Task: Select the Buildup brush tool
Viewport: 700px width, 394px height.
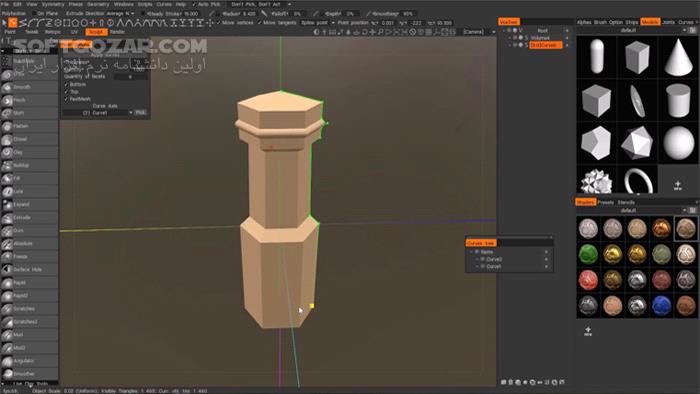Action: click(29, 165)
